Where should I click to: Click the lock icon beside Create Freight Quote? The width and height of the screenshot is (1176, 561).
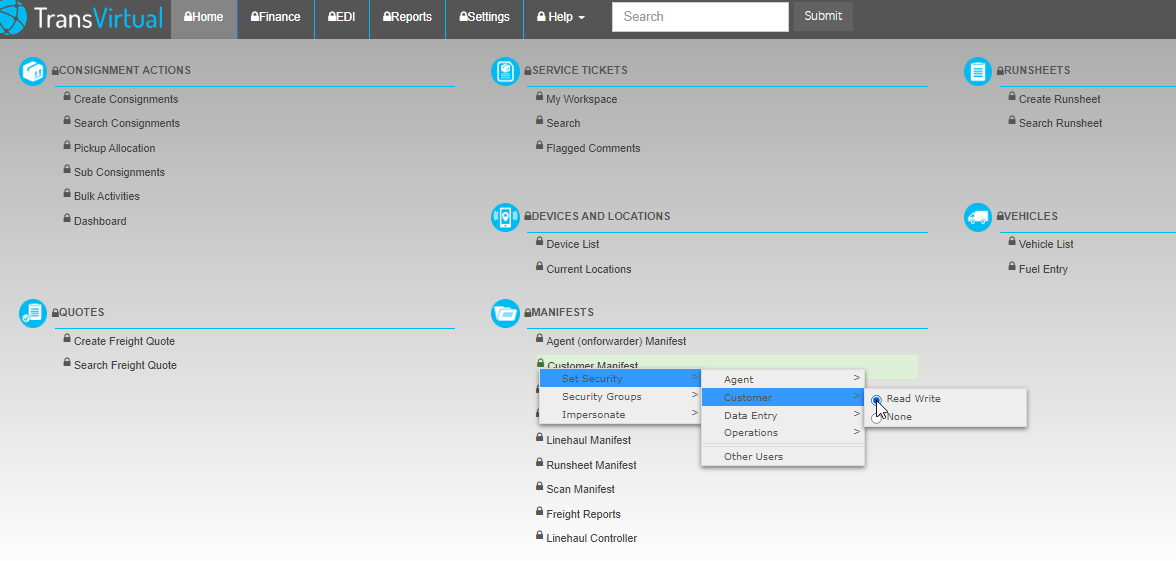point(67,338)
